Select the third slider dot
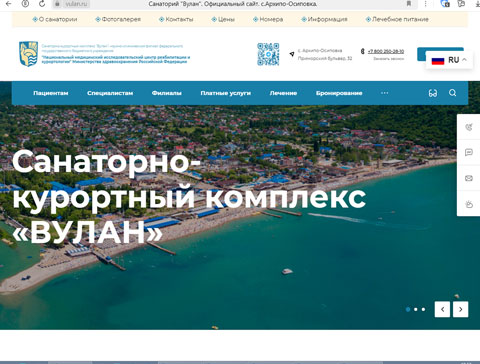Image resolution: width=480 pixels, height=364 pixels. tap(423, 309)
